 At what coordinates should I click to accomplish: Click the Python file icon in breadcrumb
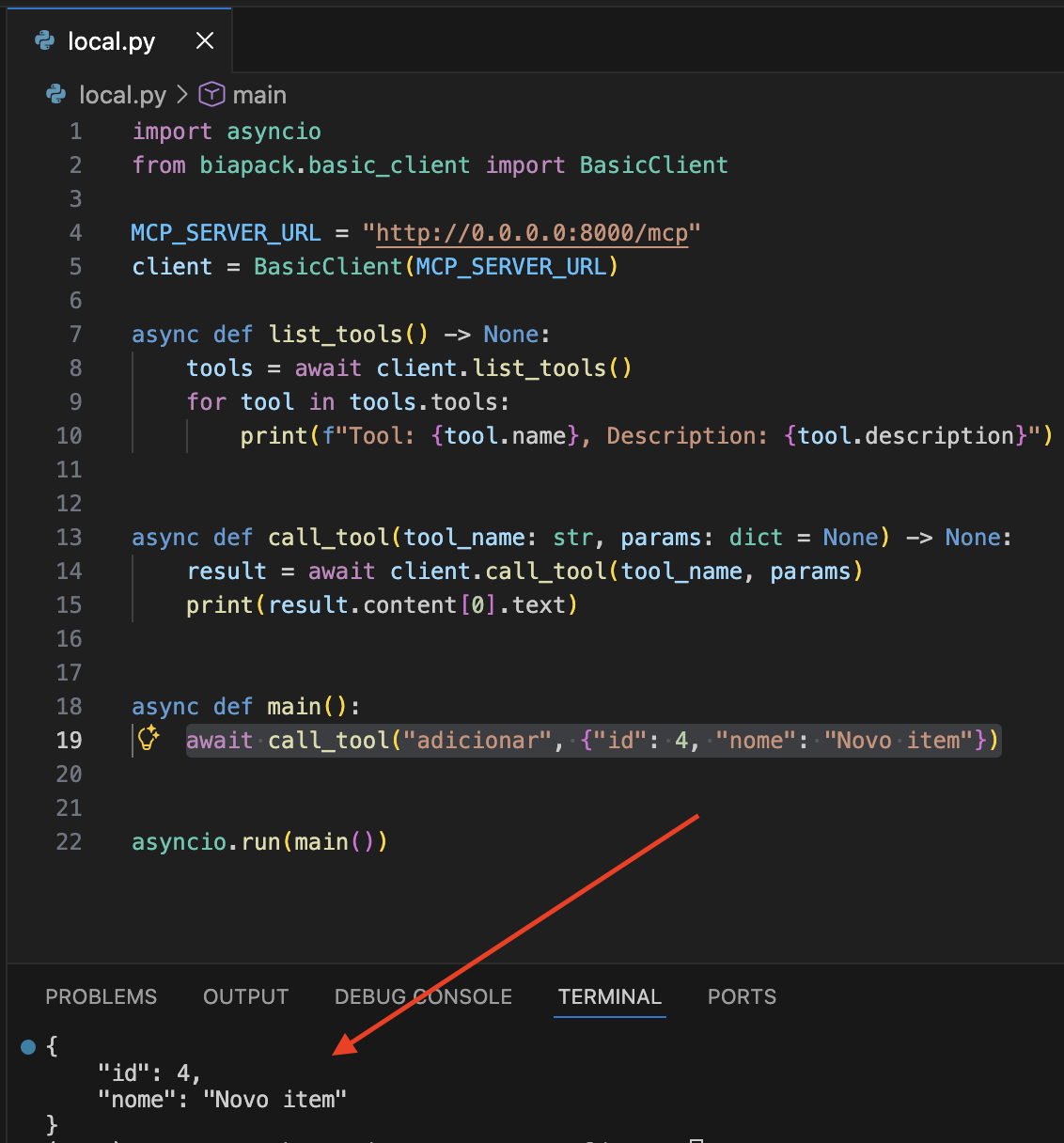pyautogui.click(x=56, y=94)
